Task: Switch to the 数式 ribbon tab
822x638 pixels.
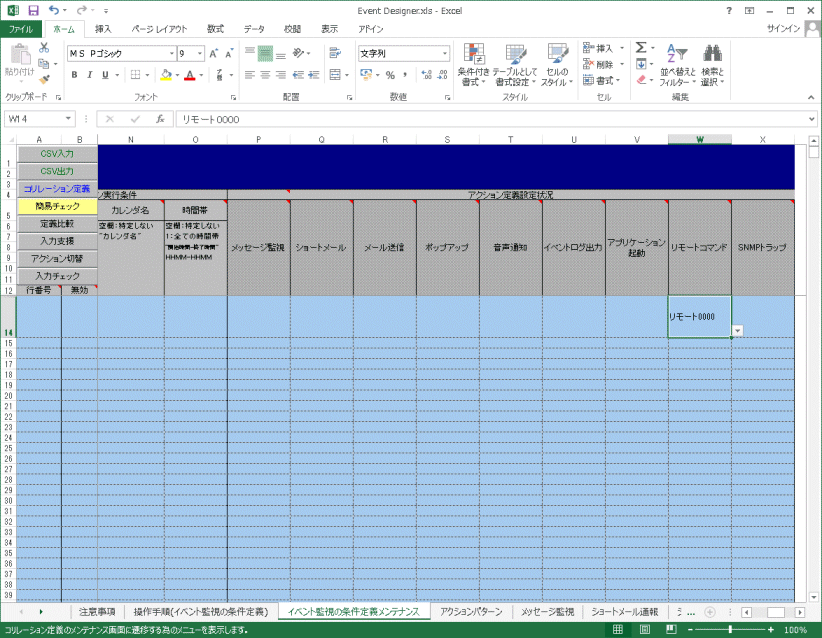Action: pos(215,29)
